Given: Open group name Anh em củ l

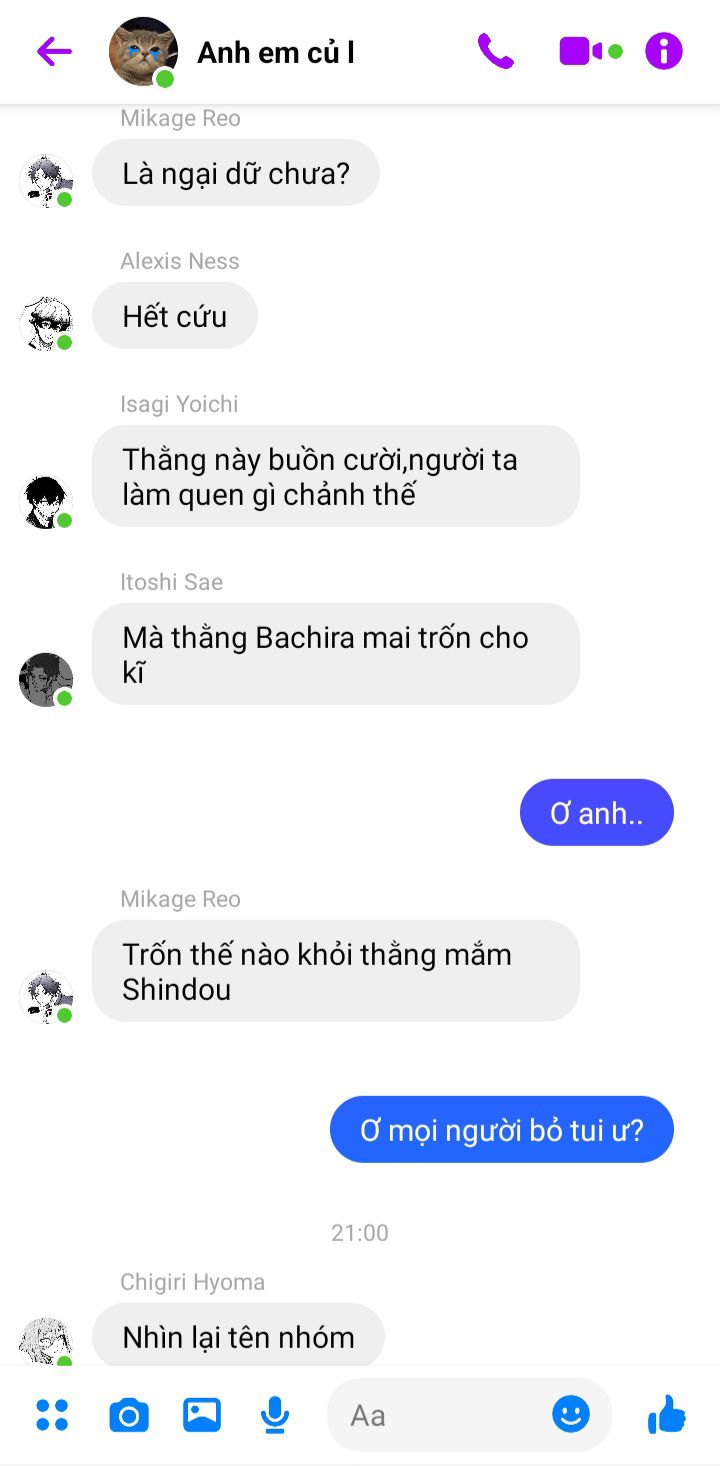Looking at the screenshot, I should (276, 52).
